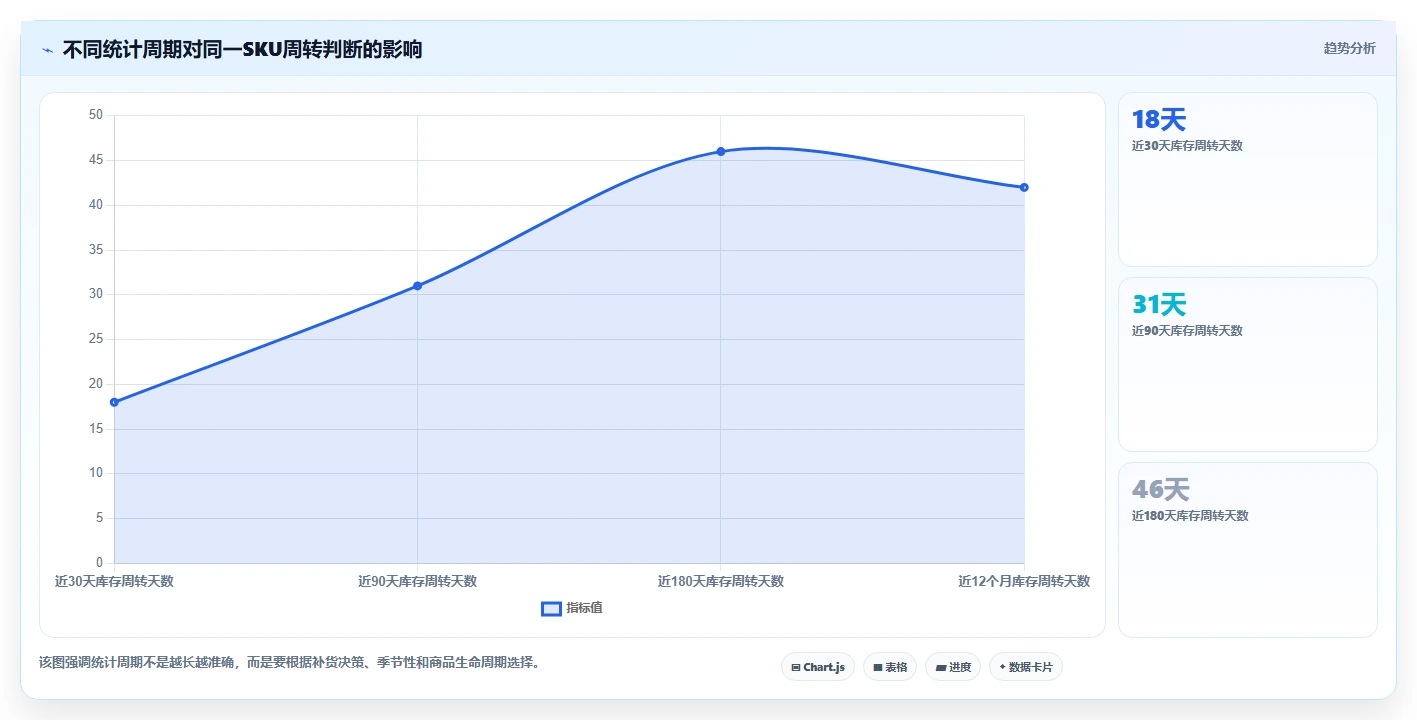Click the 进度 tag button

click(x=953, y=667)
